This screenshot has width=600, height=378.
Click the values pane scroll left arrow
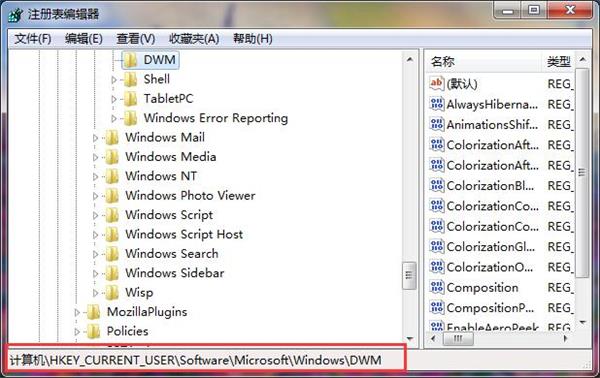pyautogui.click(x=433, y=339)
